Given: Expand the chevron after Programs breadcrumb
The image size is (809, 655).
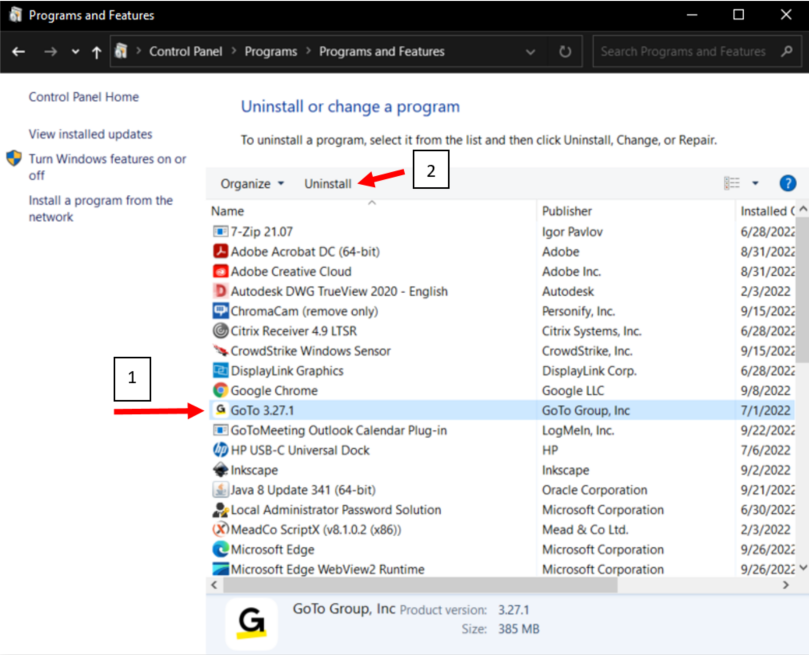Looking at the screenshot, I should point(309,51).
